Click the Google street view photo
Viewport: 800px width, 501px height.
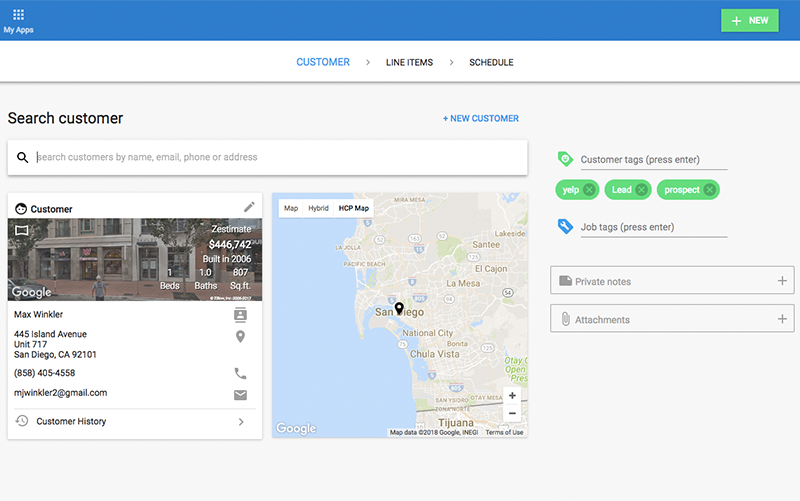(135, 260)
